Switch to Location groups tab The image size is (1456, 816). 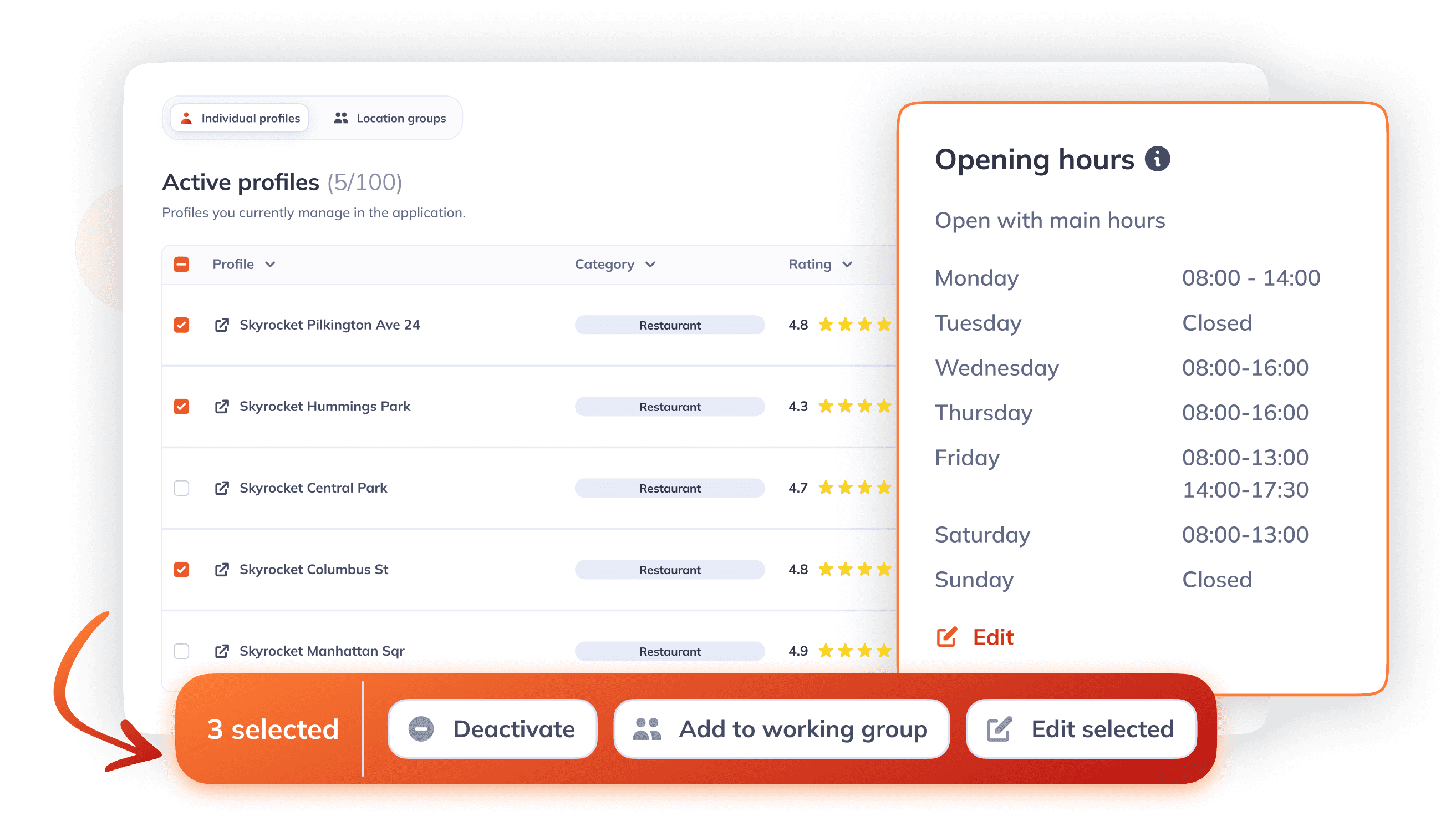point(389,118)
